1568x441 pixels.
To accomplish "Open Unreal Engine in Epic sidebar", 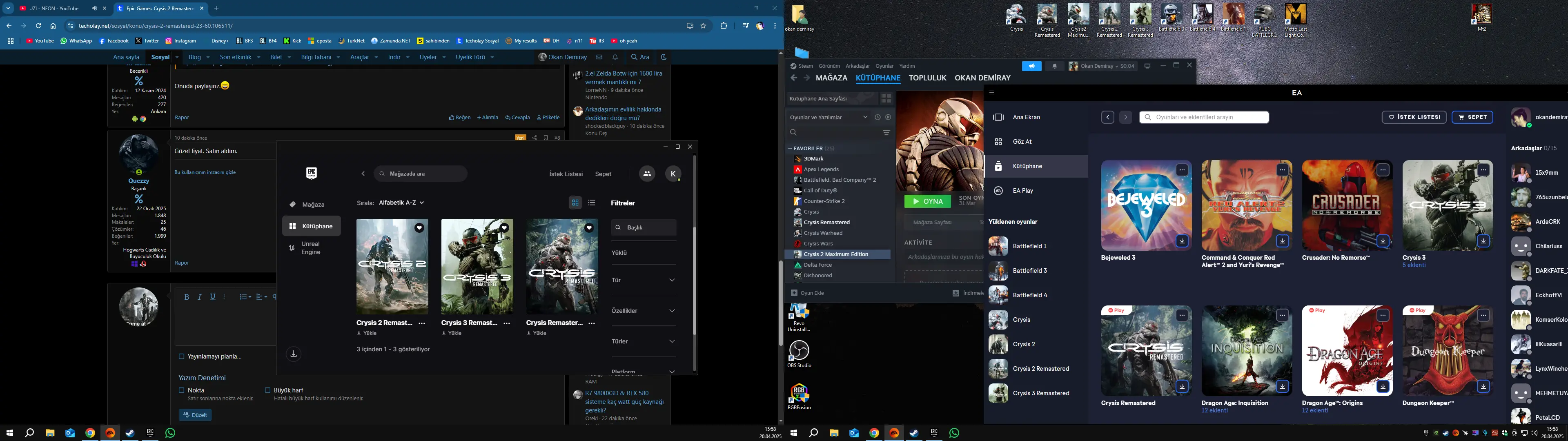I will (x=311, y=248).
